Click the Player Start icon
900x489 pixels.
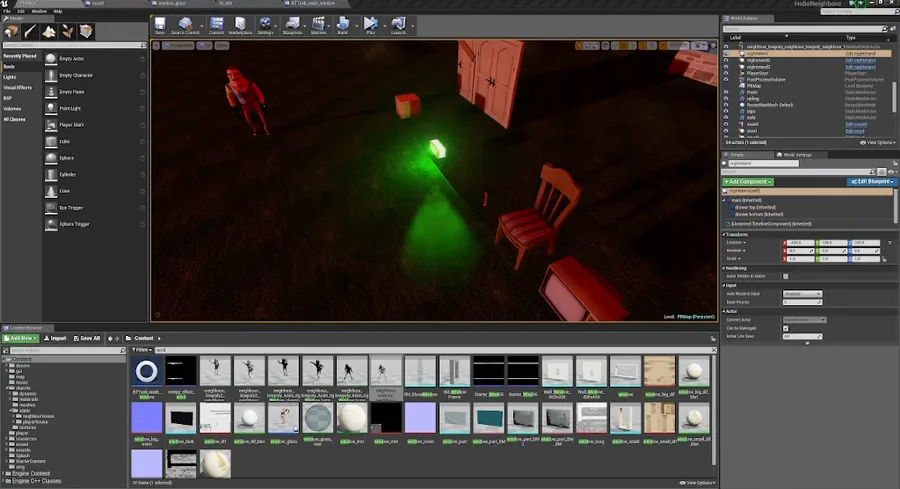pos(51,125)
